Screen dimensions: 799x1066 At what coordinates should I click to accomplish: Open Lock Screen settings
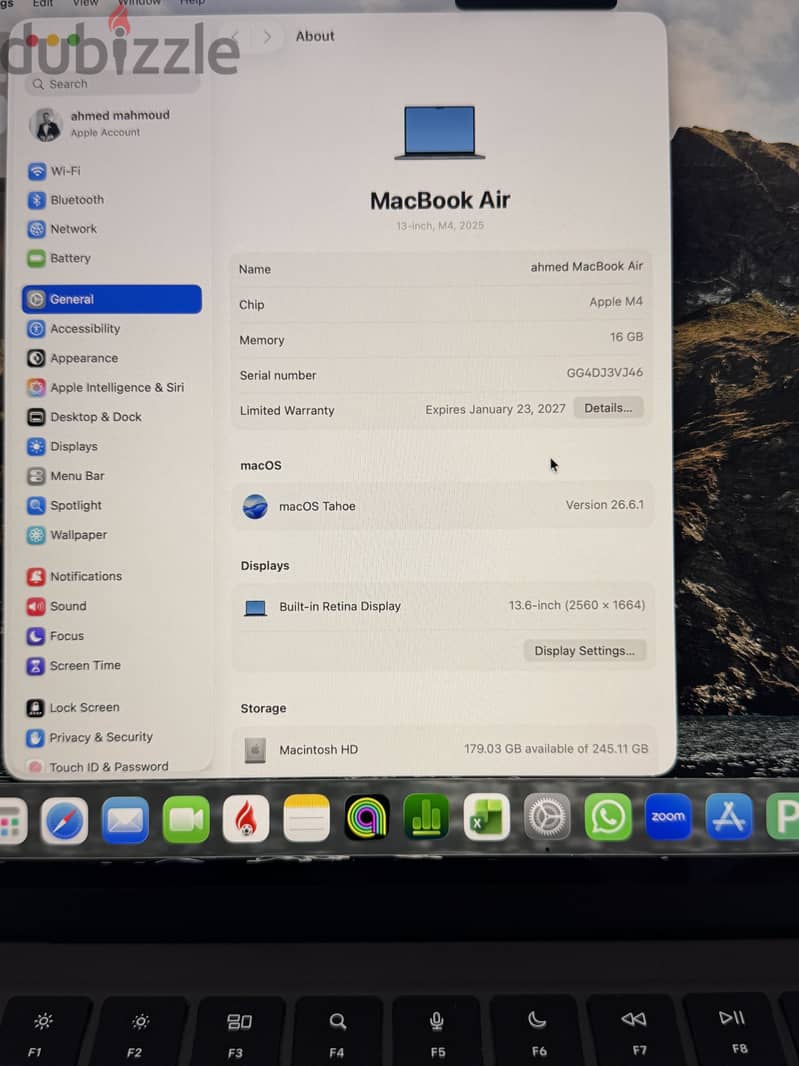(x=73, y=708)
